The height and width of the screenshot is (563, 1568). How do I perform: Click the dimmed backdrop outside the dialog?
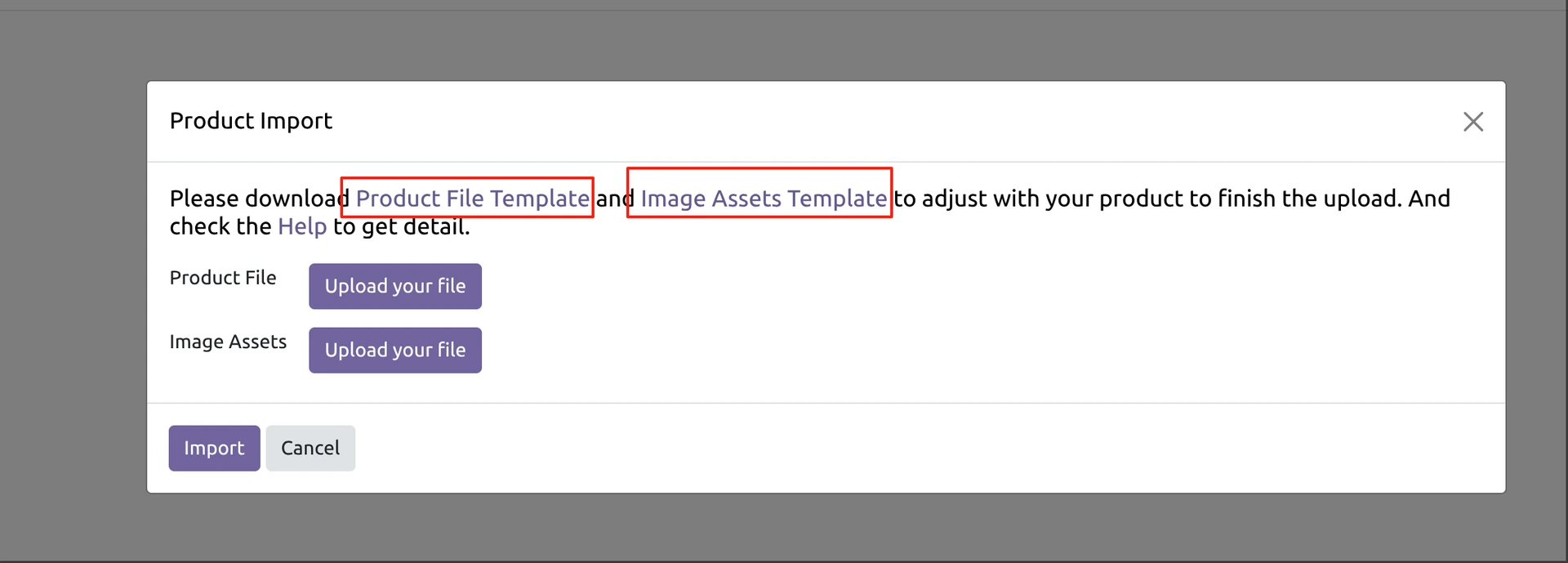coord(73,327)
